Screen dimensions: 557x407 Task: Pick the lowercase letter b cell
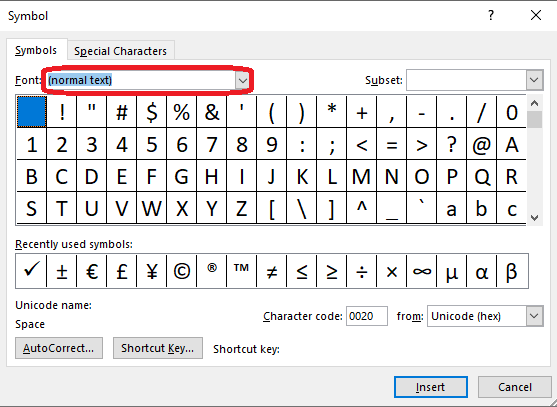(481, 208)
